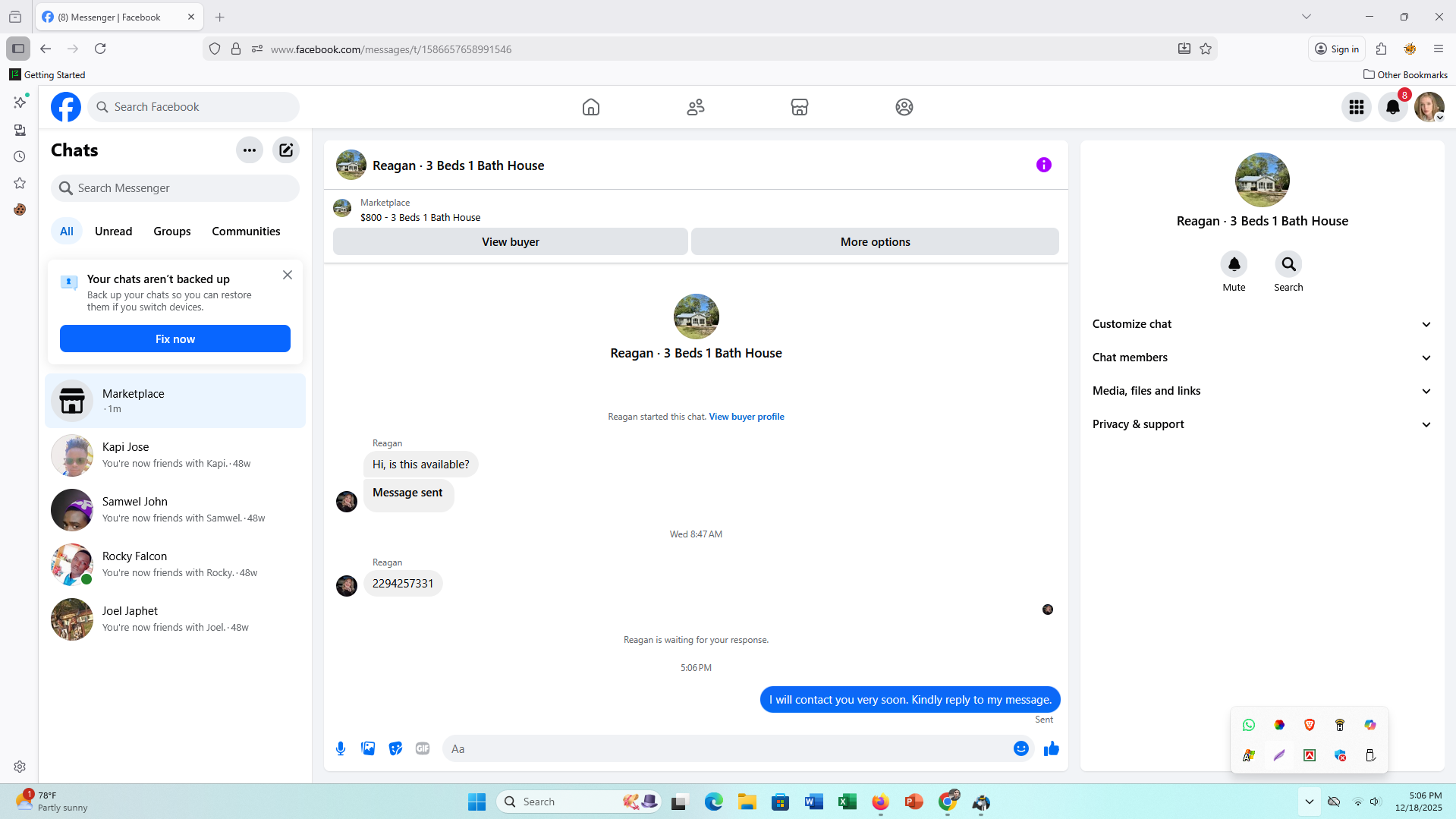Expand Media, files and links section
Image resolution: width=1456 pixels, height=819 pixels.
click(1263, 391)
